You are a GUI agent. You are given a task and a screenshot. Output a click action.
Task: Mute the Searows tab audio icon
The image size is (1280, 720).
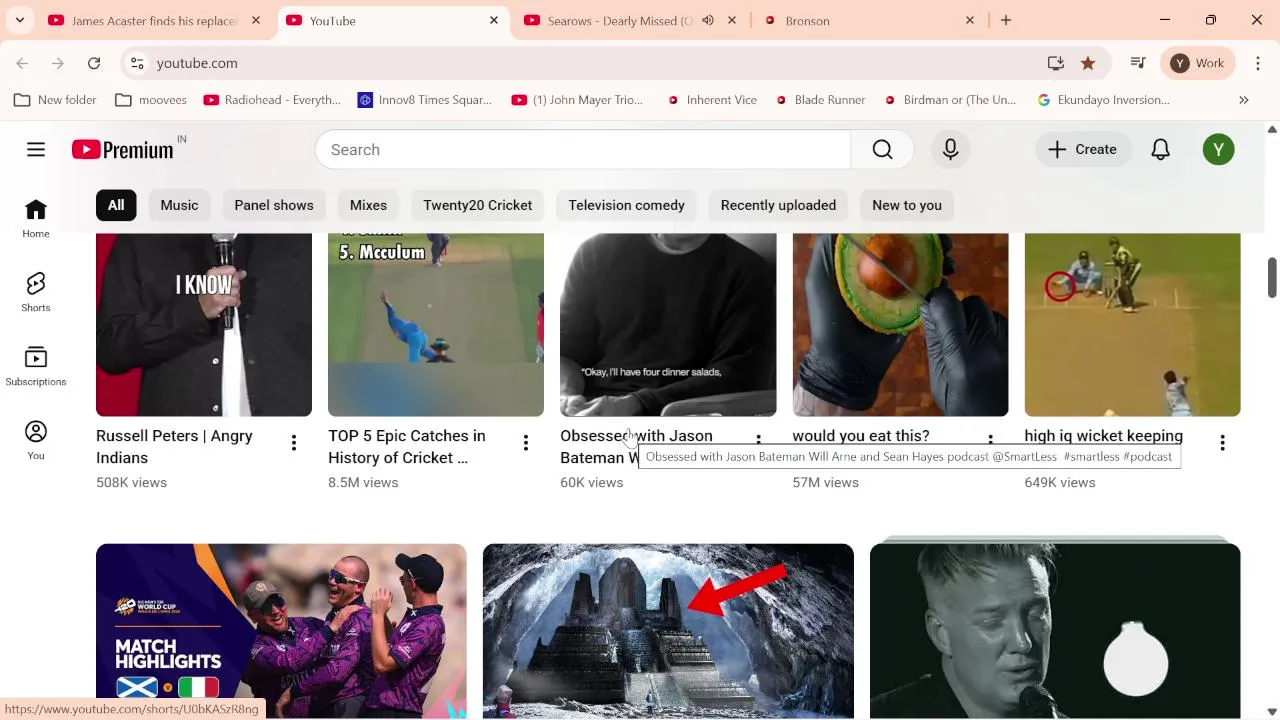click(x=708, y=20)
